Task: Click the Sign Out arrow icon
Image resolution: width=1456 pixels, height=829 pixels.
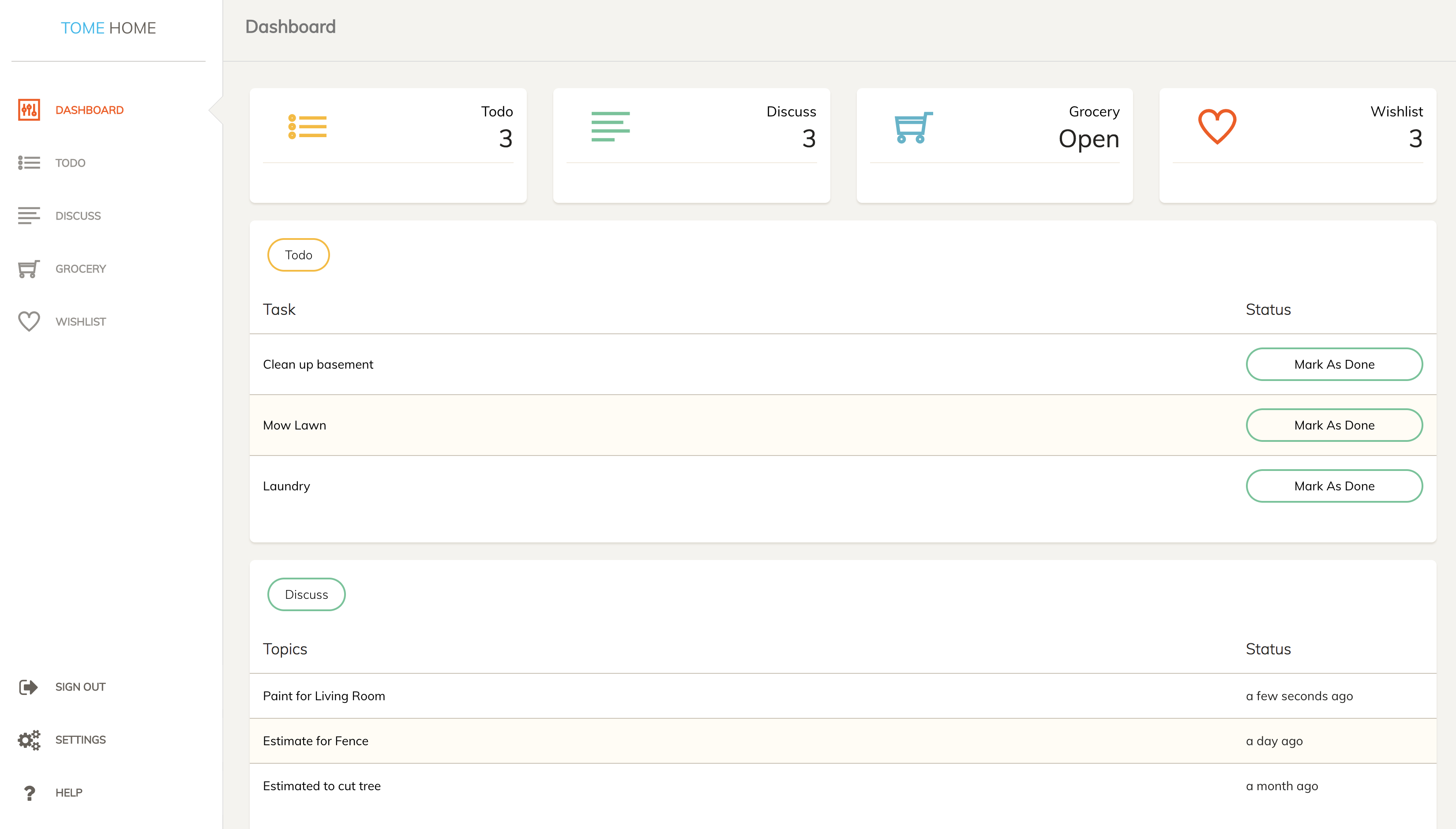Action: [29, 687]
